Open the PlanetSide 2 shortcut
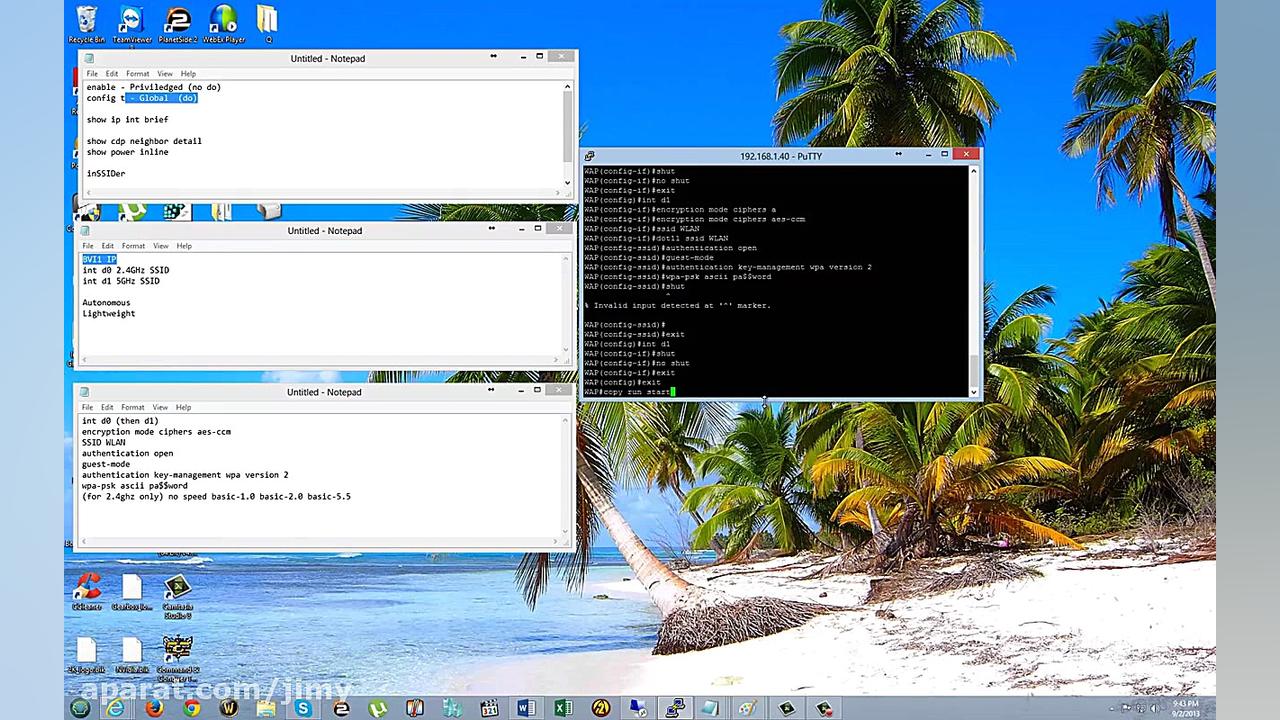This screenshot has width=1280, height=720. [x=177, y=20]
